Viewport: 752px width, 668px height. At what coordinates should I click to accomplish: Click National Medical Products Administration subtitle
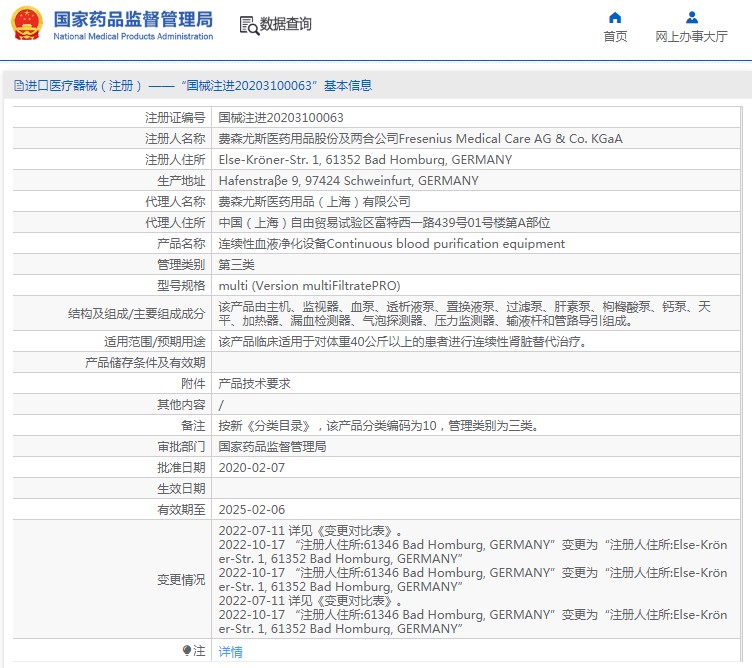click(133, 36)
